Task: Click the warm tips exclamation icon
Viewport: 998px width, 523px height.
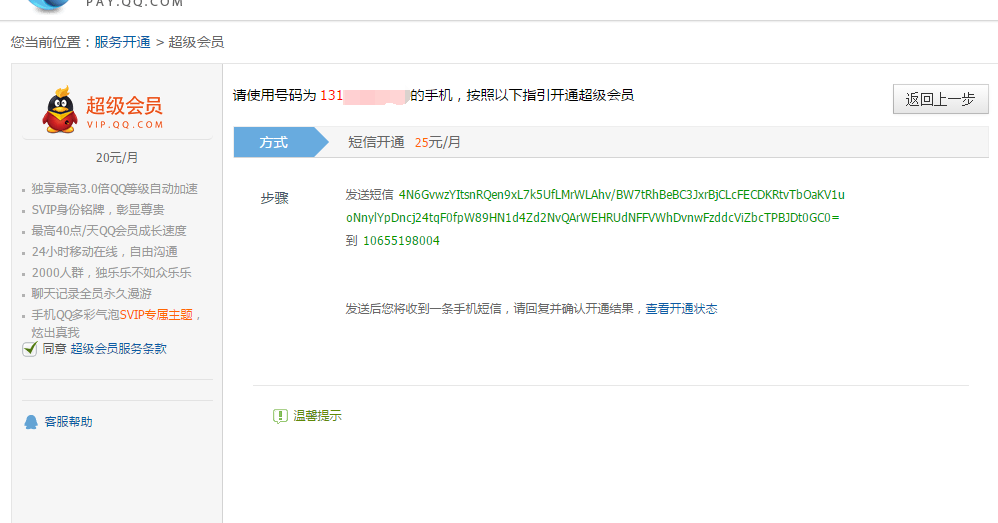Action: tap(280, 416)
